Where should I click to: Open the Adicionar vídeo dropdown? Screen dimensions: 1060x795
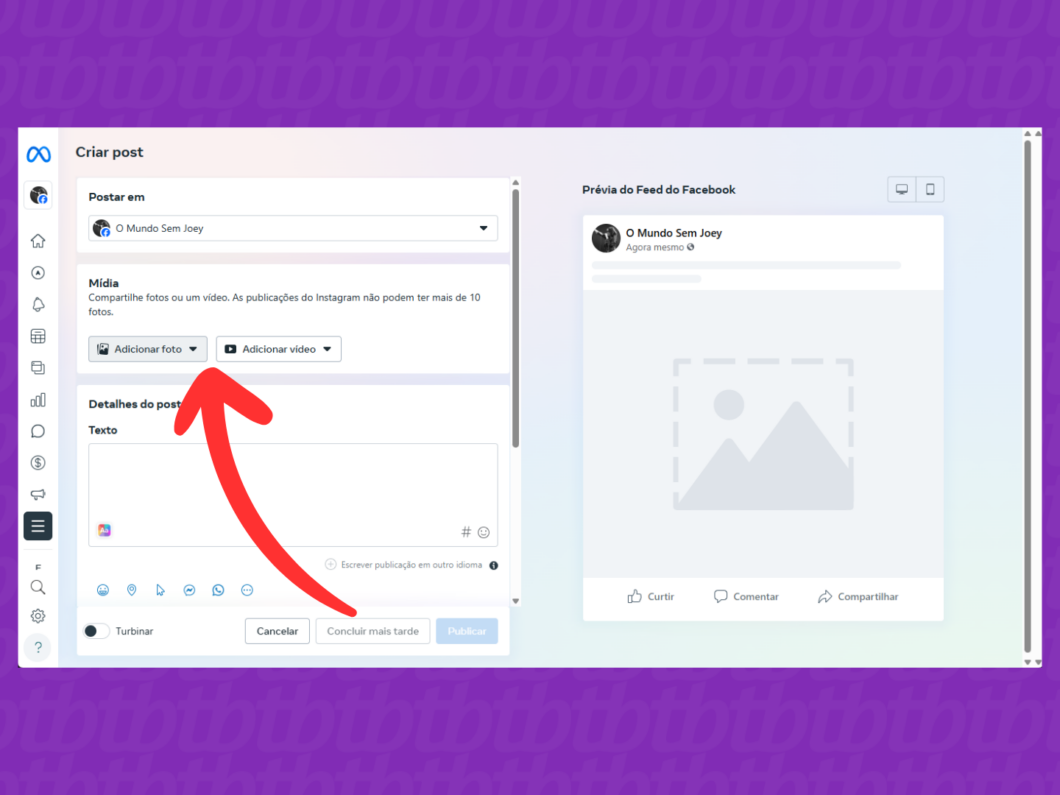click(x=279, y=349)
